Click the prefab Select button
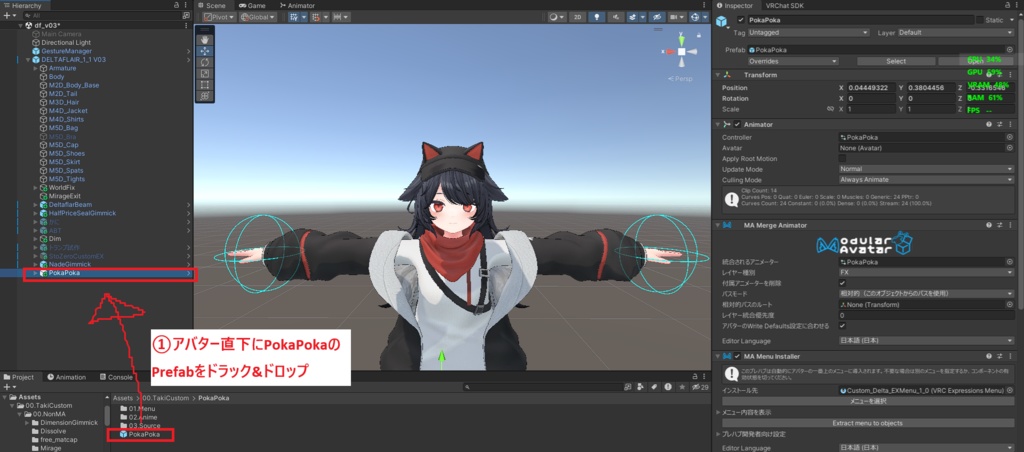The height and width of the screenshot is (452, 1024). pos(895,61)
